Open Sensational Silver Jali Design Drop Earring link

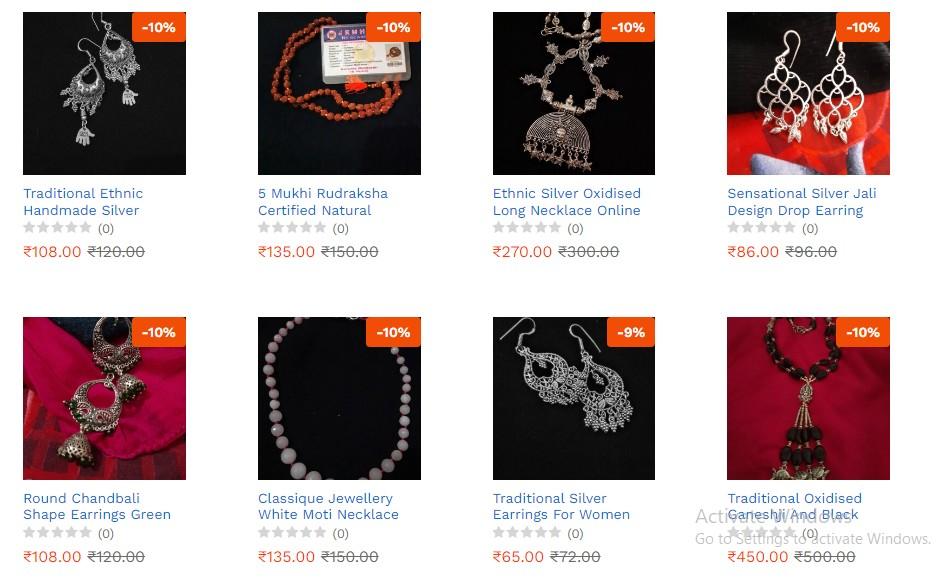click(802, 202)
